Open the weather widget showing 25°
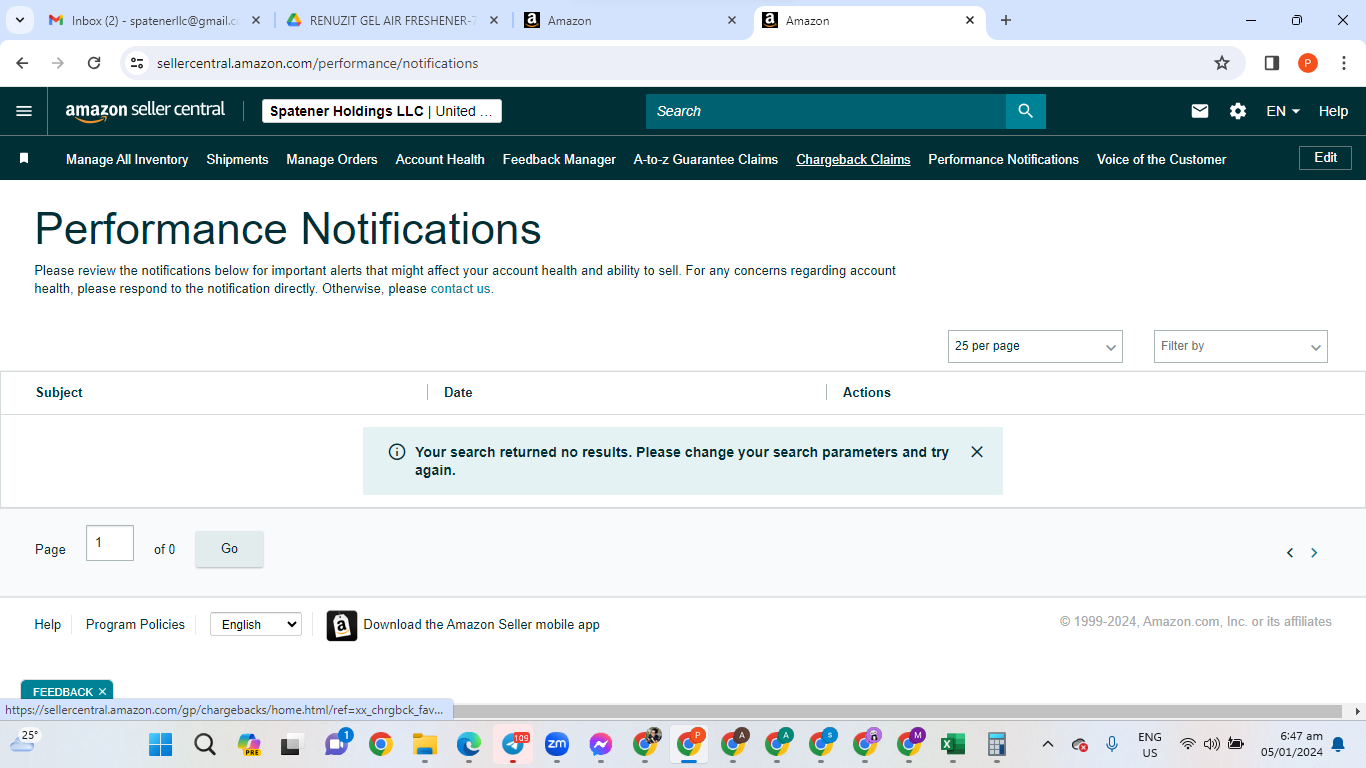The image size is (1366, 768). [x=22, y=742]
